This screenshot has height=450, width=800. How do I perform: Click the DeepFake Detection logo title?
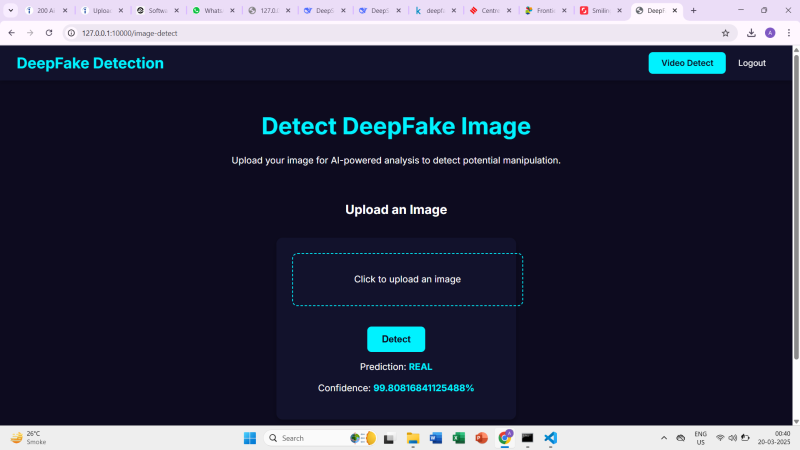pos(90,63)
